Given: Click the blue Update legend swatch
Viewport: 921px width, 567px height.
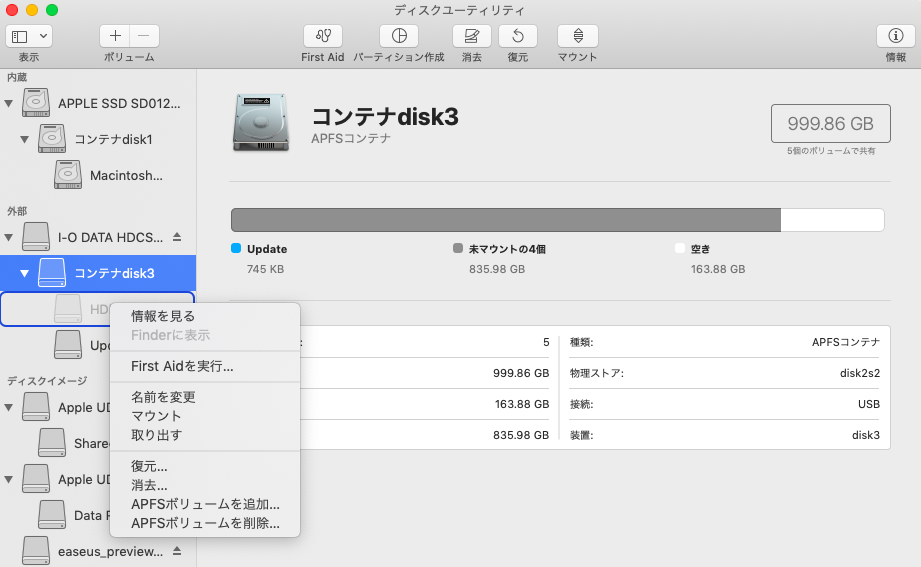Looking at the screenshot, I should tap(236, 249).
